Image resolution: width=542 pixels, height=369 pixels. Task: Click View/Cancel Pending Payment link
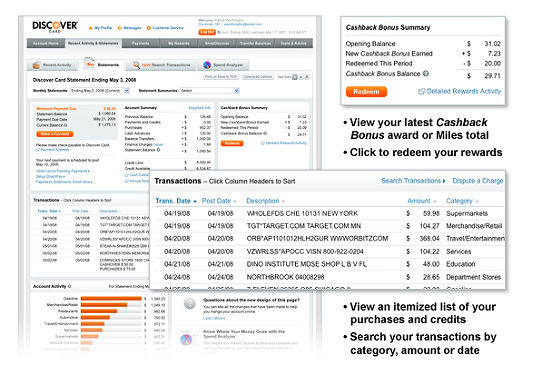(x=63, y=171)
